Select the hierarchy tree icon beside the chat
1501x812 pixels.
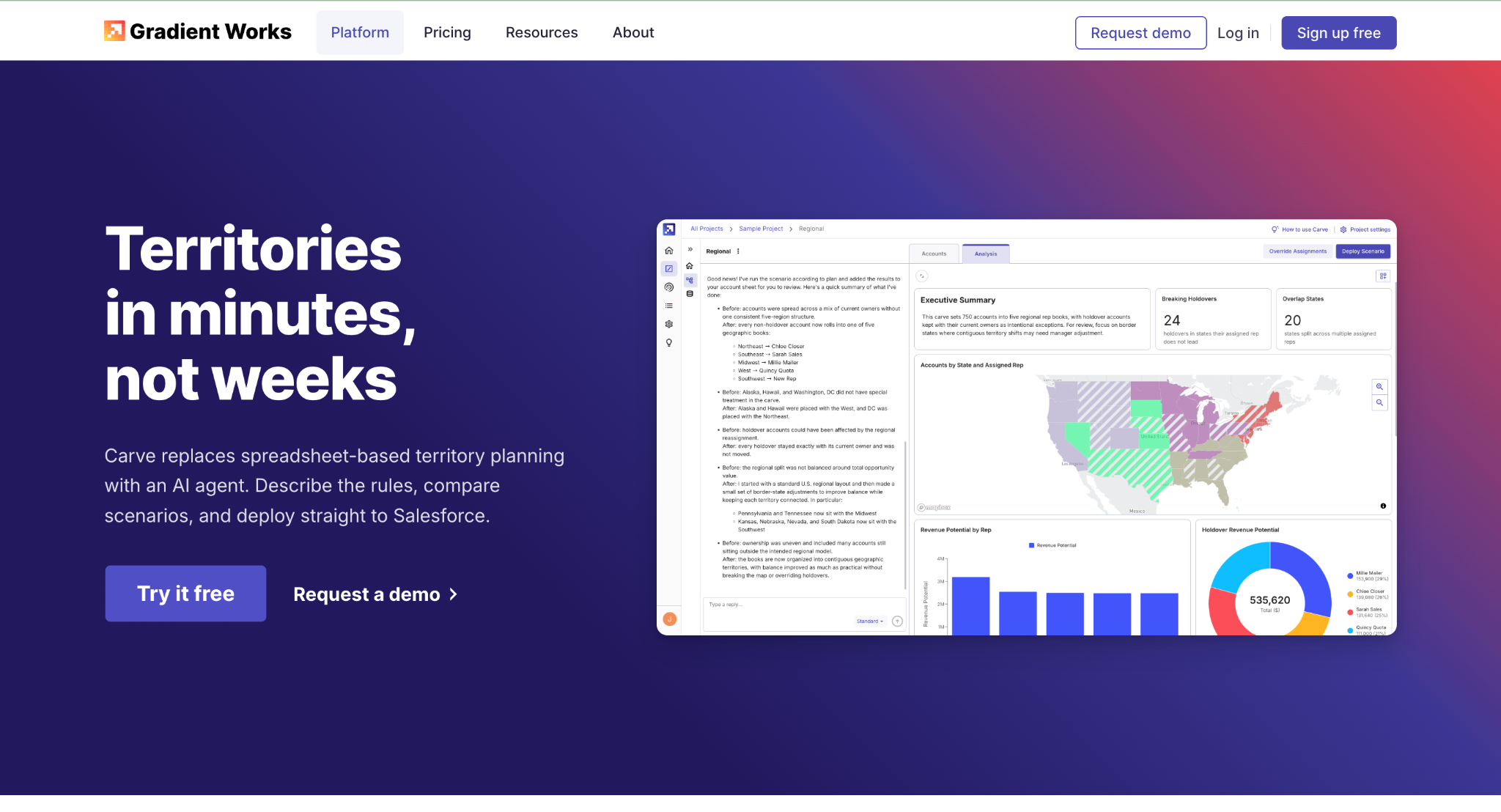click(x=690, y=280)
